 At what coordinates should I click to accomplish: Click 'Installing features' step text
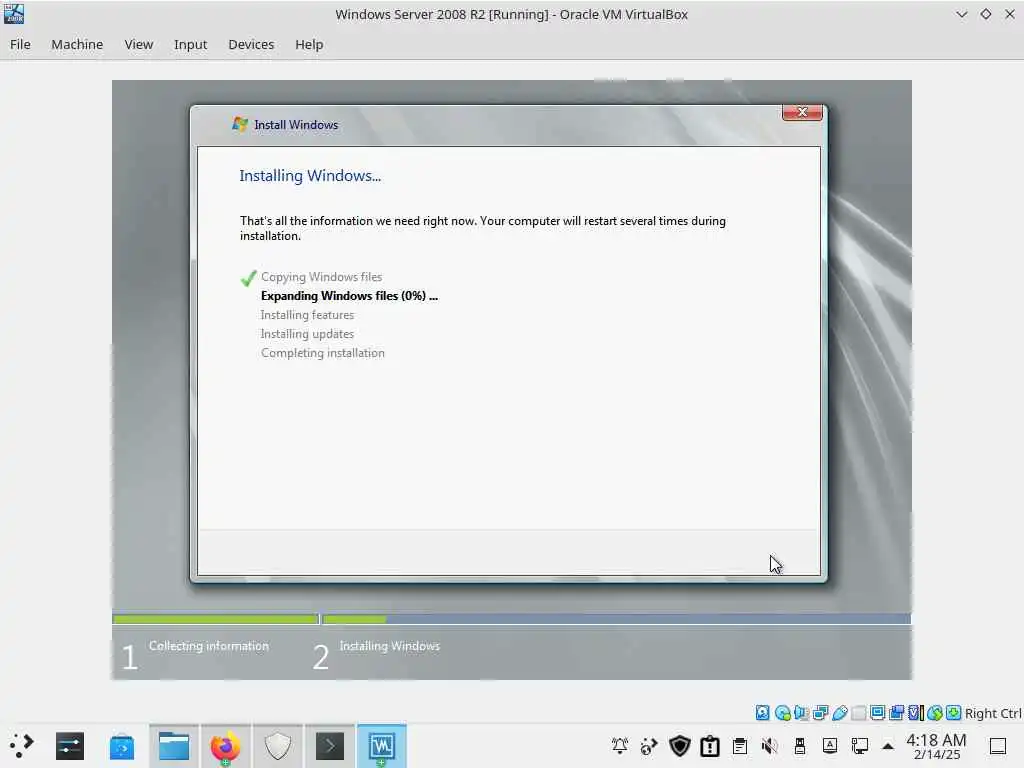pyautogui.click(x=307, y=315)
